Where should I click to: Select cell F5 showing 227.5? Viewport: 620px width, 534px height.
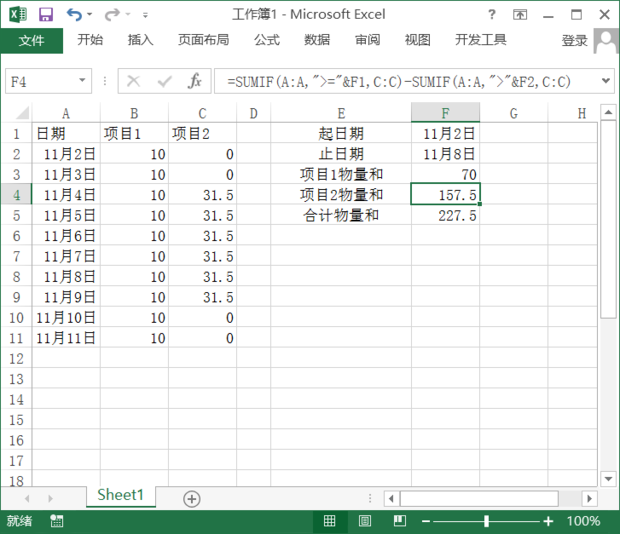[445, 215]
